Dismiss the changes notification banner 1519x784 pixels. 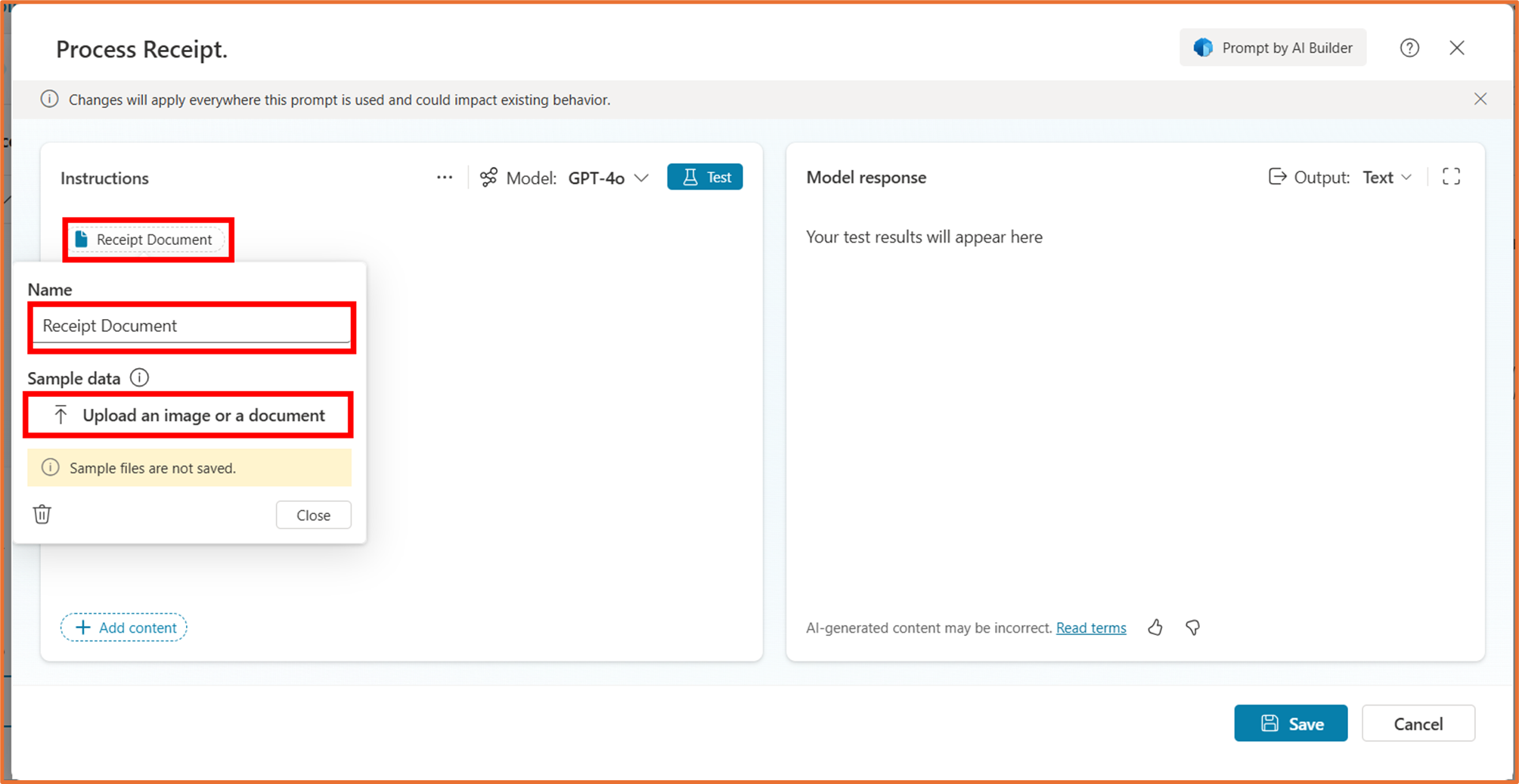click(x=1480, y=99)
